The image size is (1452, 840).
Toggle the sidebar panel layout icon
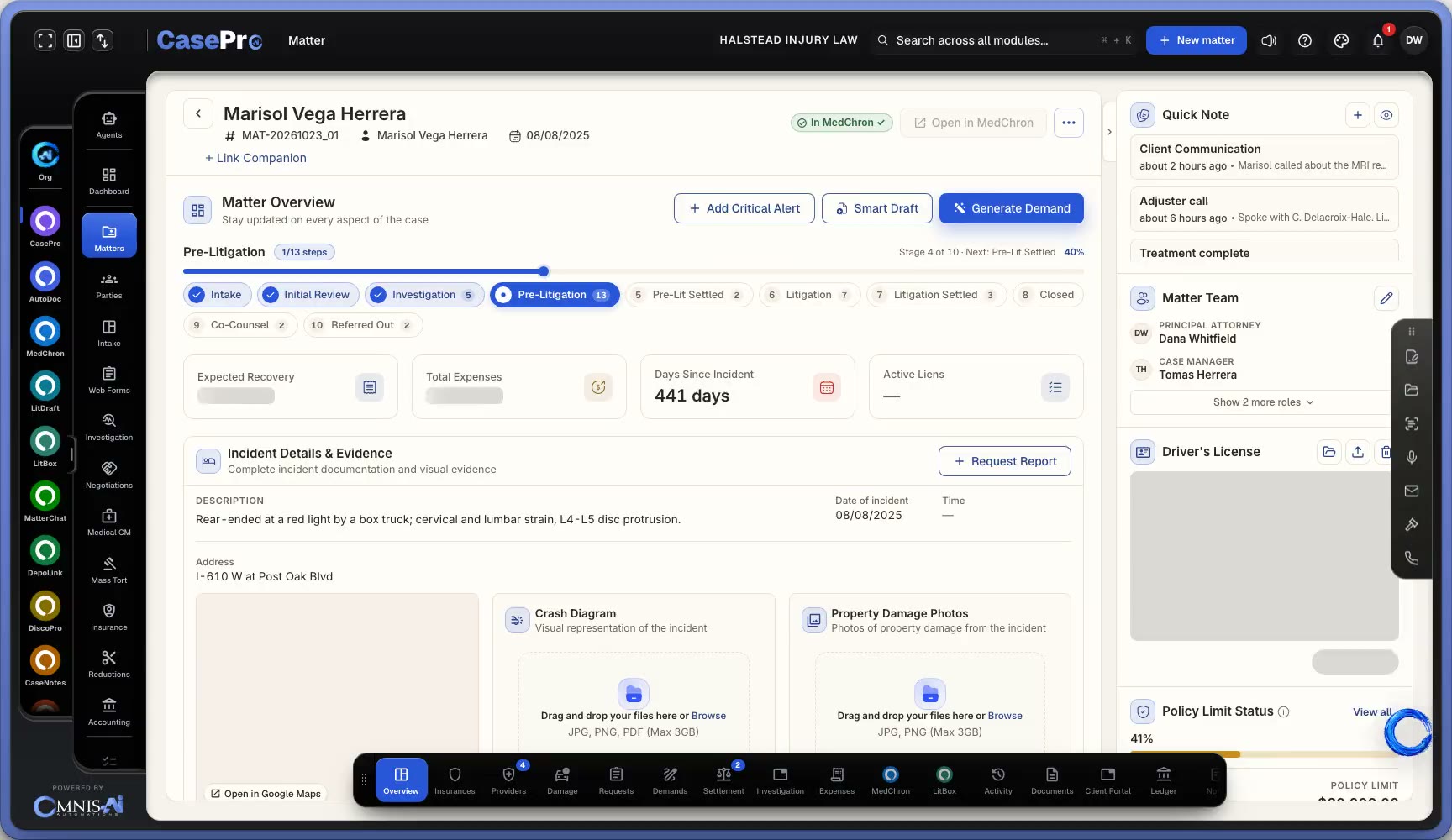point(74,40)
